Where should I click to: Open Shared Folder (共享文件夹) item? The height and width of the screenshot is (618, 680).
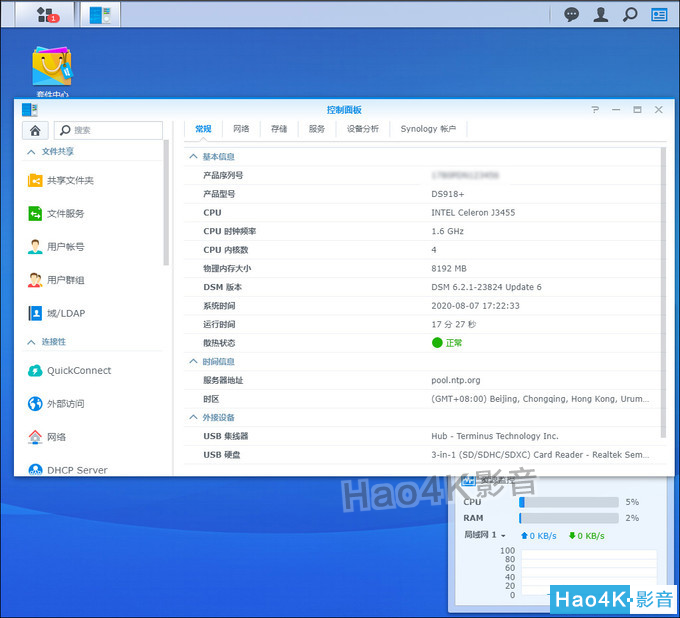click(61, 180)
